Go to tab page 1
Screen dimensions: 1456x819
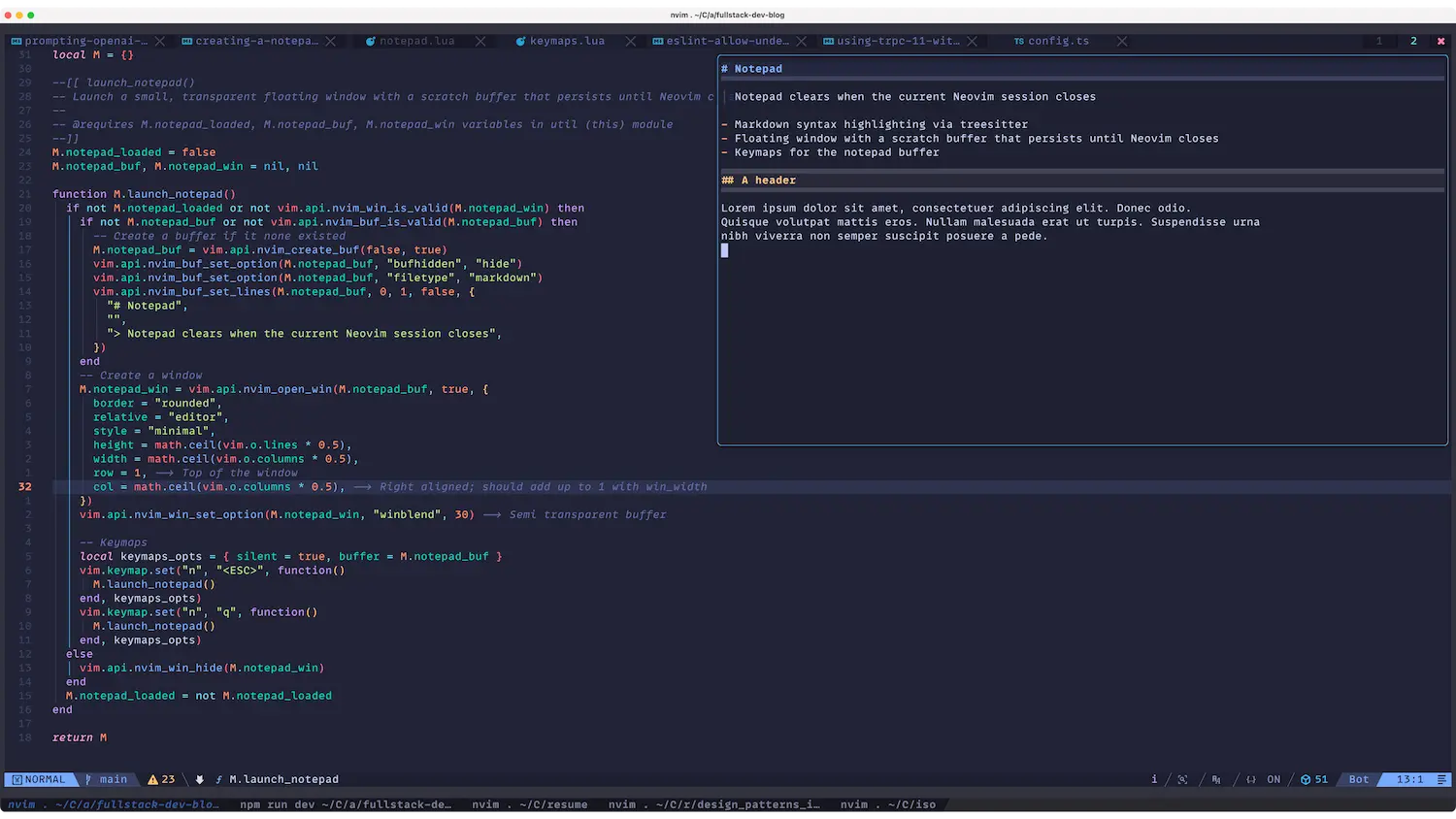click(1378, 42)
